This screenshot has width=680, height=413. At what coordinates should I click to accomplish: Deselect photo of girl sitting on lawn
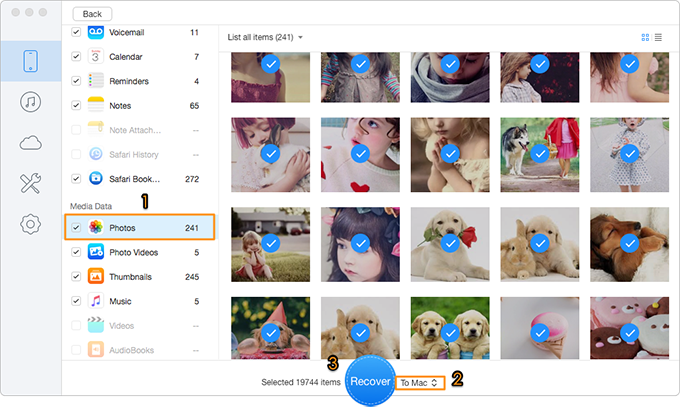[271, 243]
